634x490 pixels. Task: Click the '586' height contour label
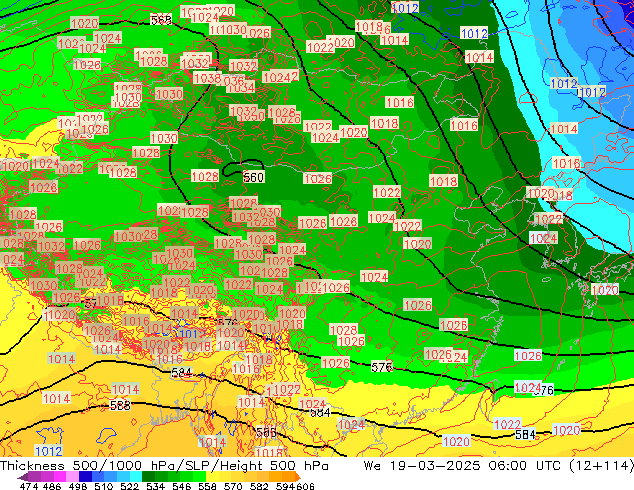266,433
